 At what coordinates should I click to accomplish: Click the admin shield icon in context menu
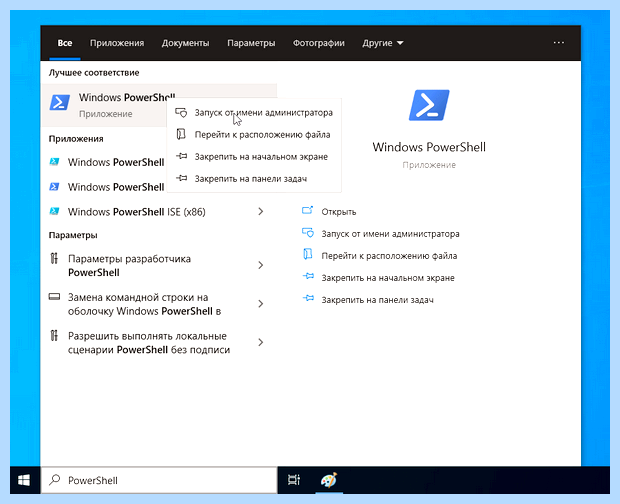pos(181,113)
